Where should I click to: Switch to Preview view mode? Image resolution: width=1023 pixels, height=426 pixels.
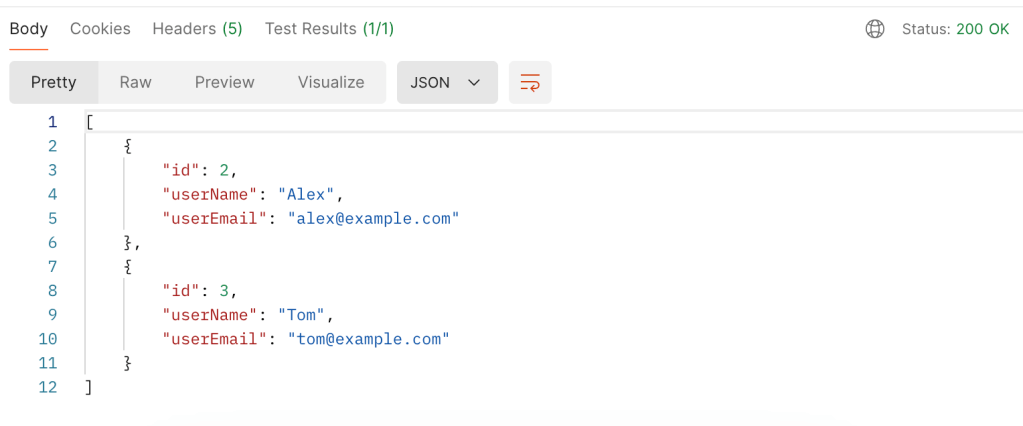[224, 83]
